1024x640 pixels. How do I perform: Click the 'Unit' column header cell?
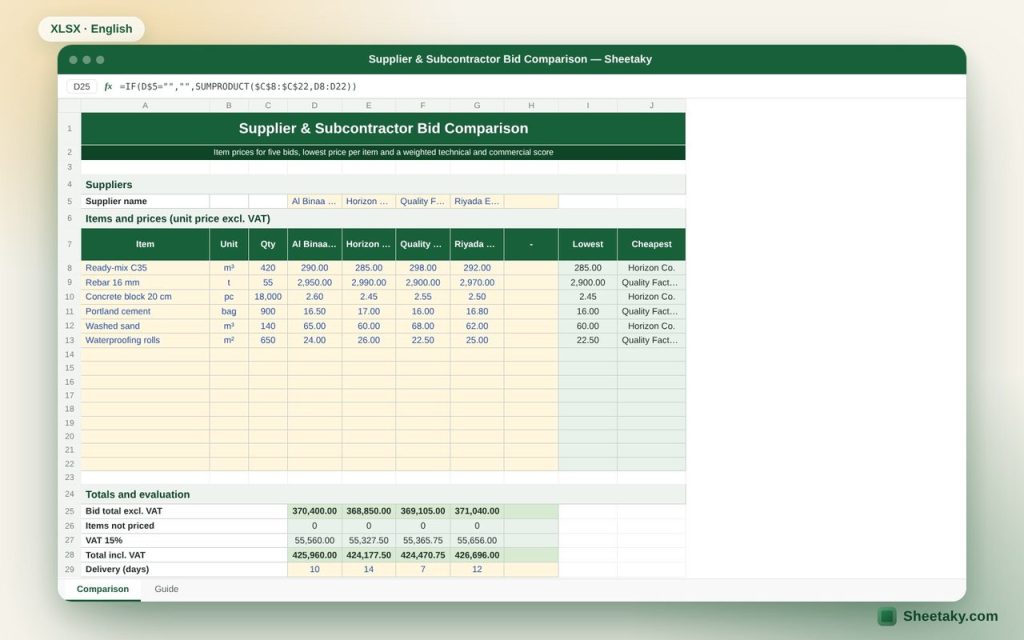pos(229,244)
